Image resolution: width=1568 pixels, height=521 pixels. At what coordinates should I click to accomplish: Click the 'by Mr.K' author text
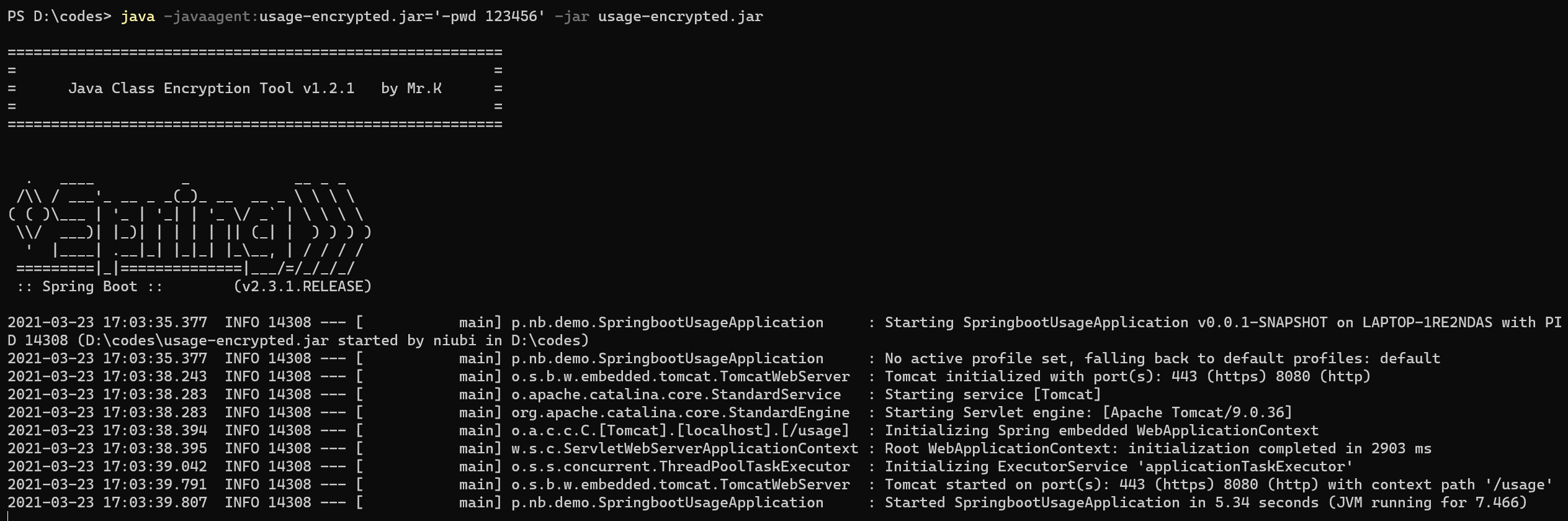[411, 89]
